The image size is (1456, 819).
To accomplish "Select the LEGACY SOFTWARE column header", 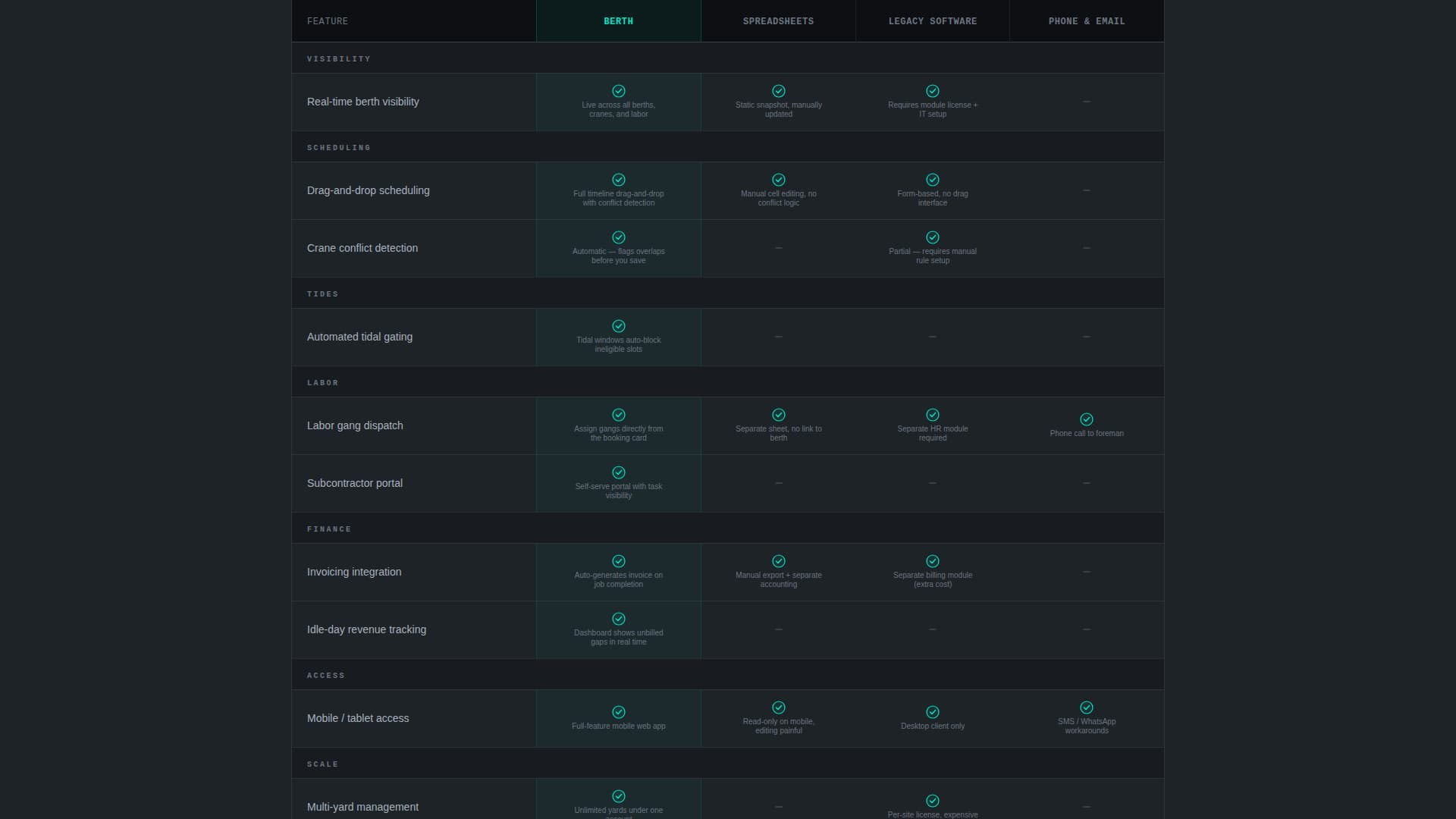I will click(933, 21).
